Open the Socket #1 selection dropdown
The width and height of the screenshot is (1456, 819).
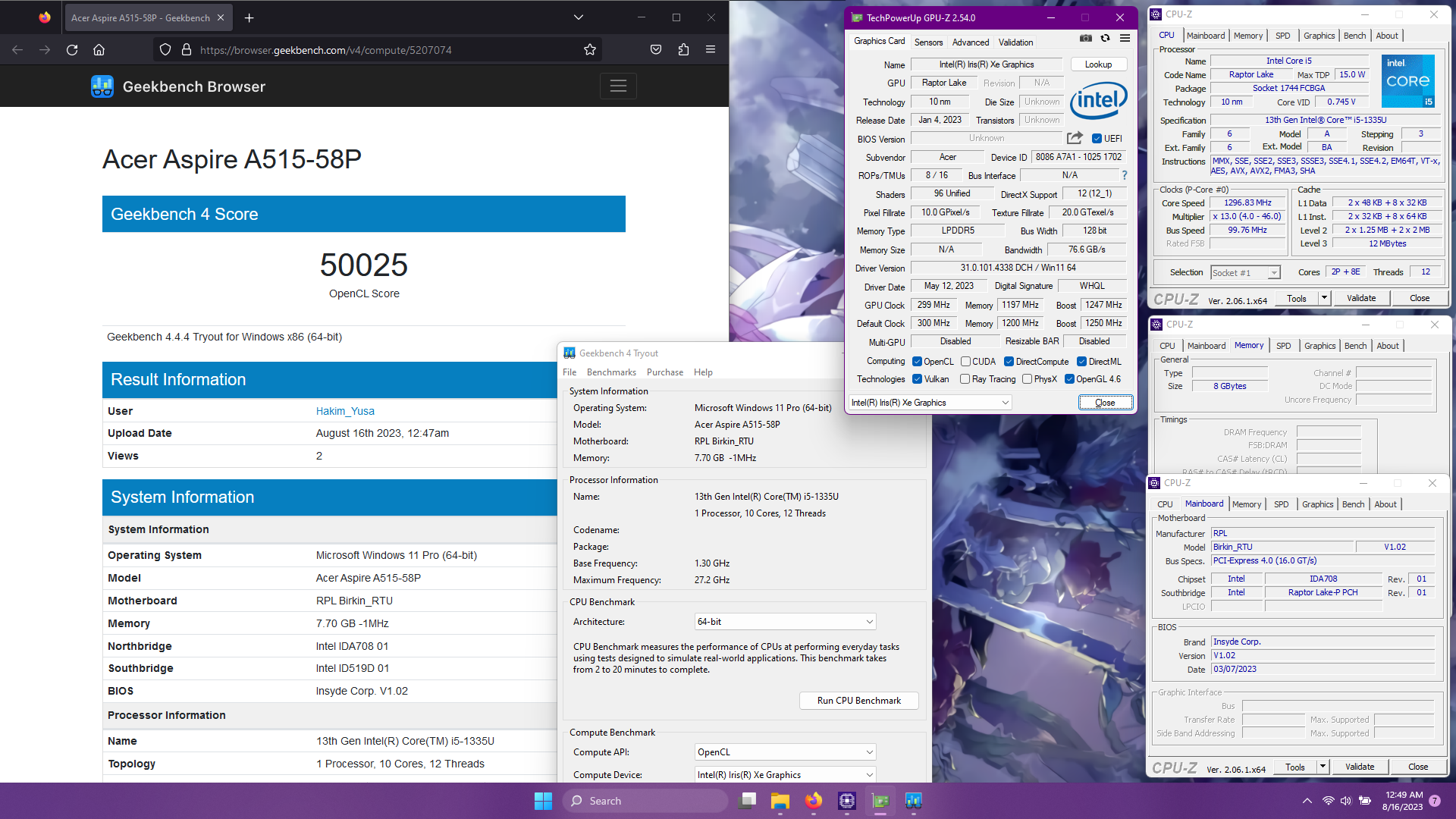1245,273
